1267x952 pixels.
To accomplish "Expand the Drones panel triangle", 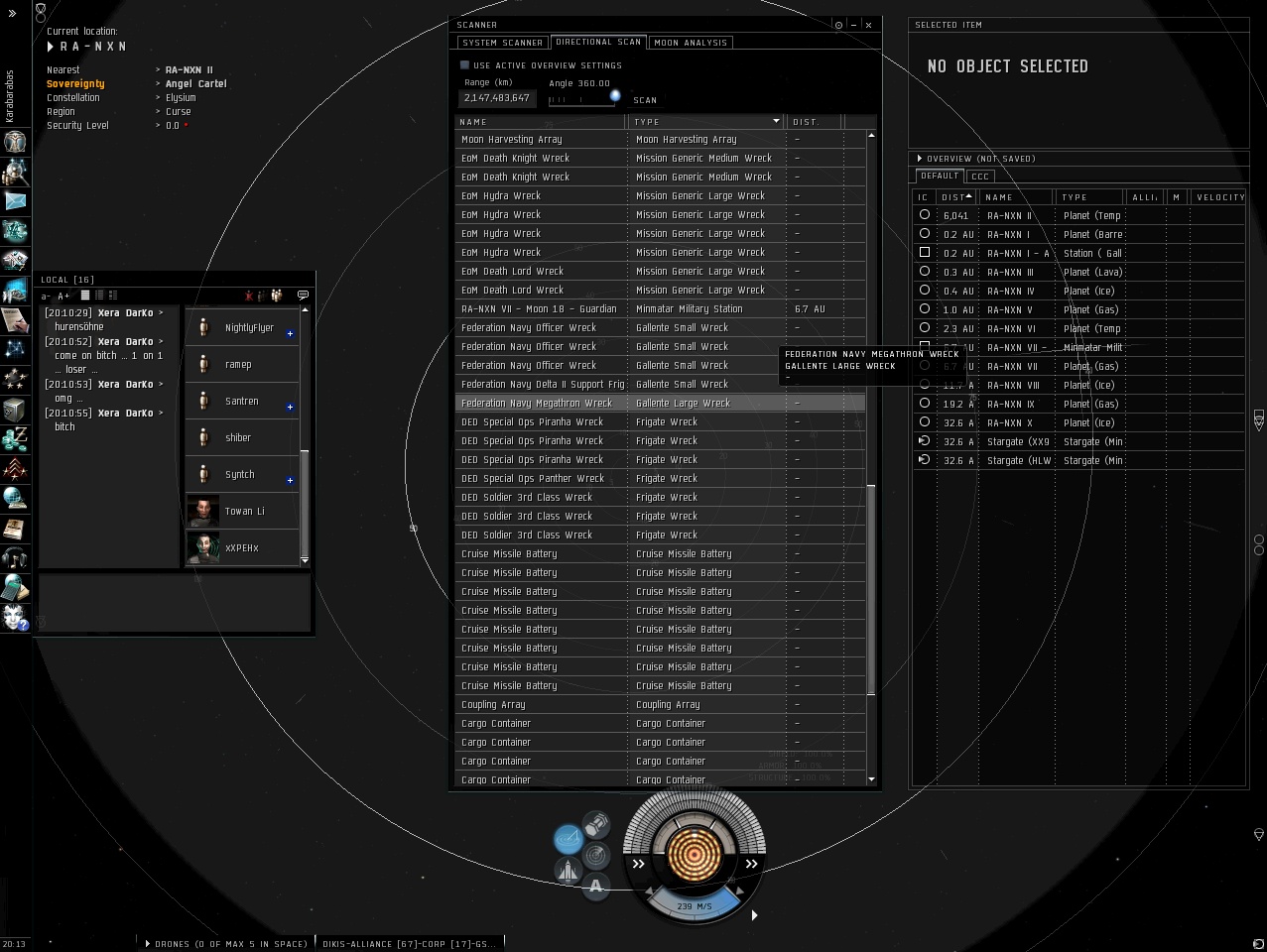I will pyautogui.click(x=148, y=944).
